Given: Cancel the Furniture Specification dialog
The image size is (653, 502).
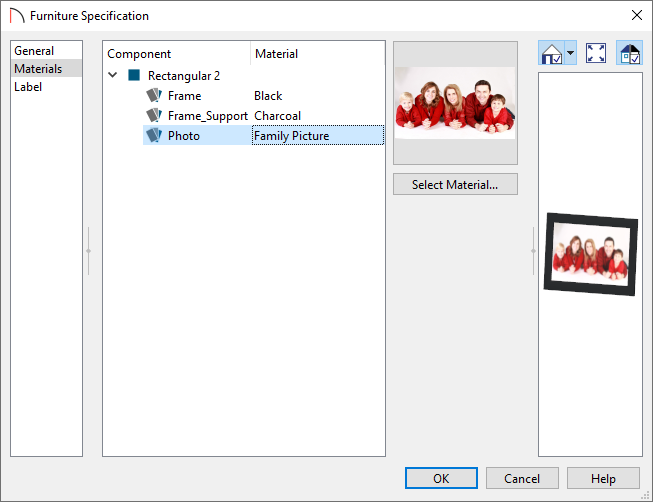Looking at the screenshot, I should click(x=522, y=478).
